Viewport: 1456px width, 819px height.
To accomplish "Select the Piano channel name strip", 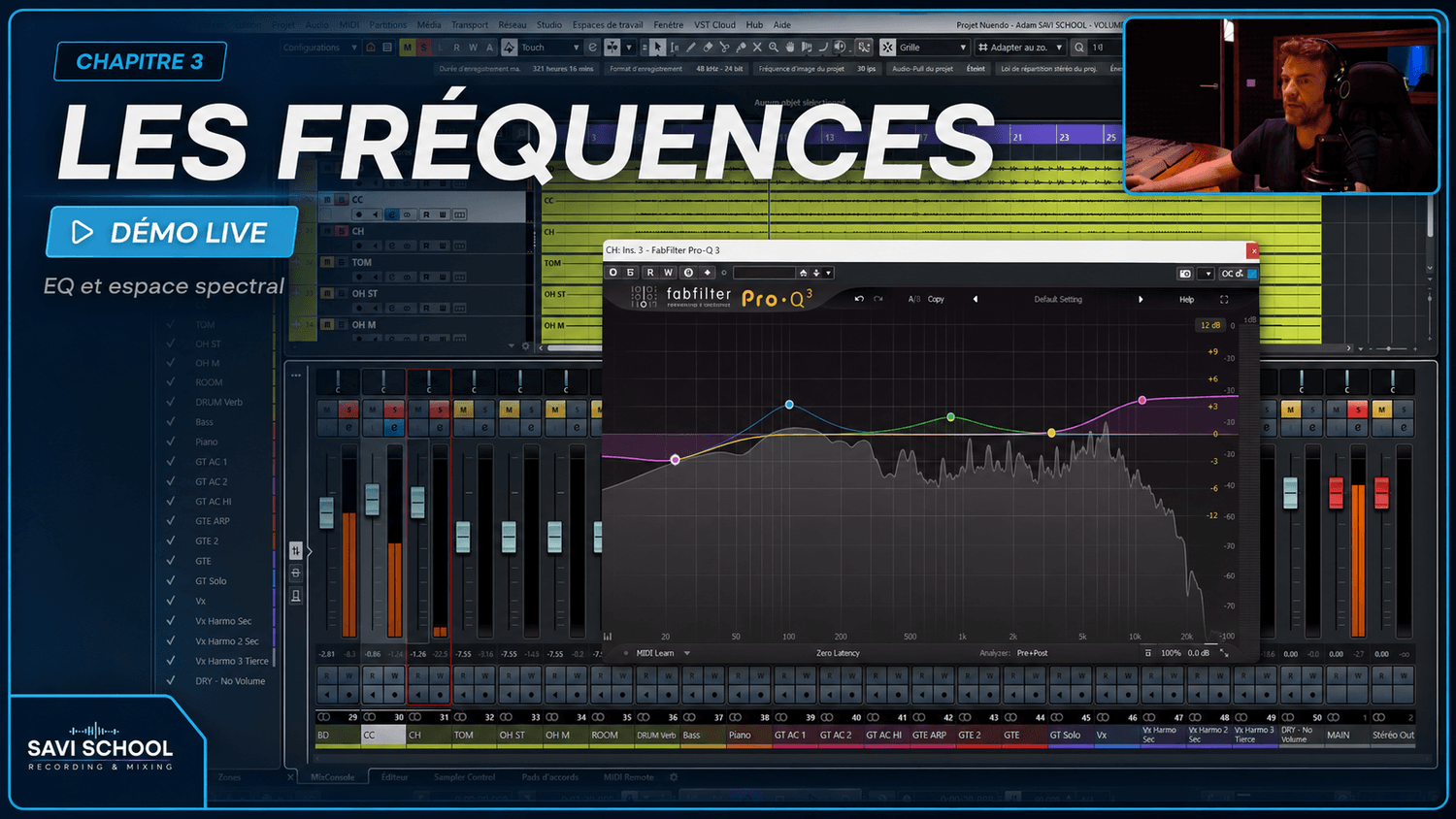I will coord(748,736).
